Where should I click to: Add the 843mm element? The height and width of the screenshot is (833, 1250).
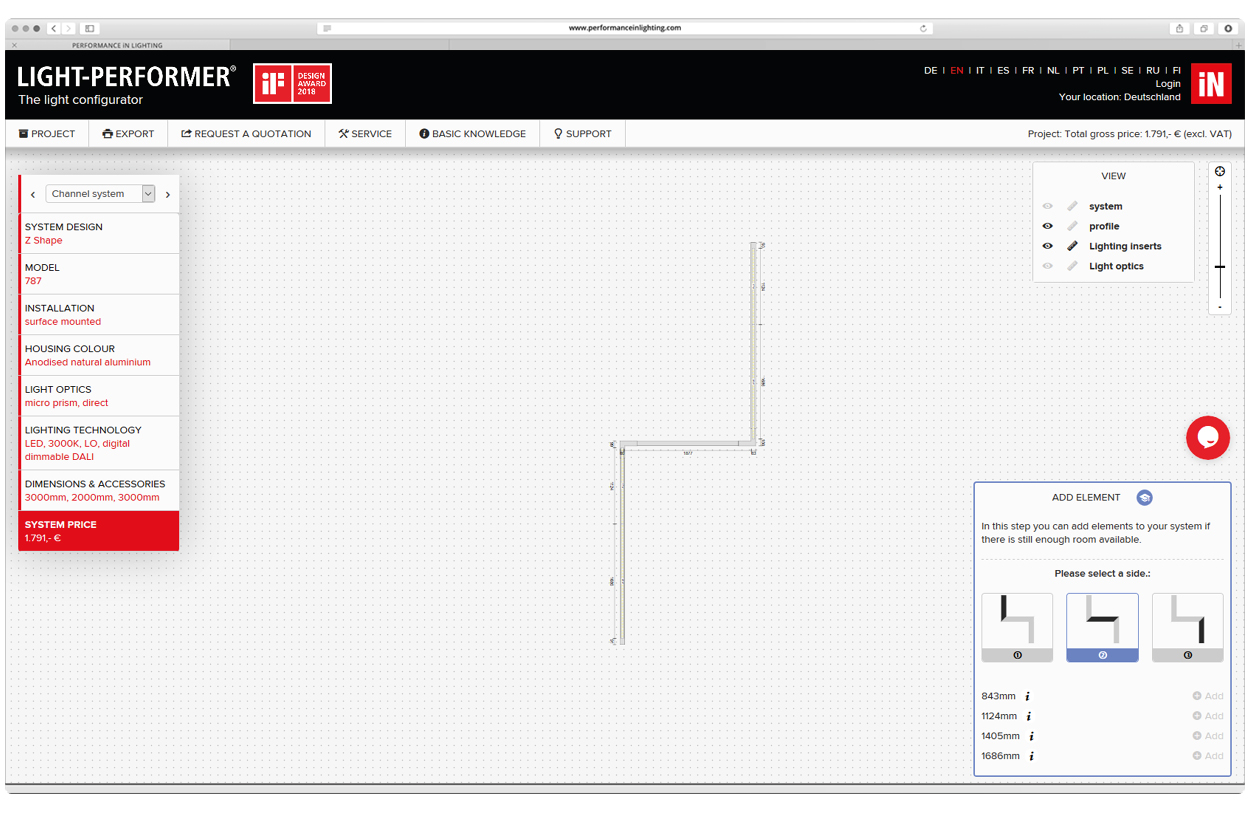tap(1208, 696)
